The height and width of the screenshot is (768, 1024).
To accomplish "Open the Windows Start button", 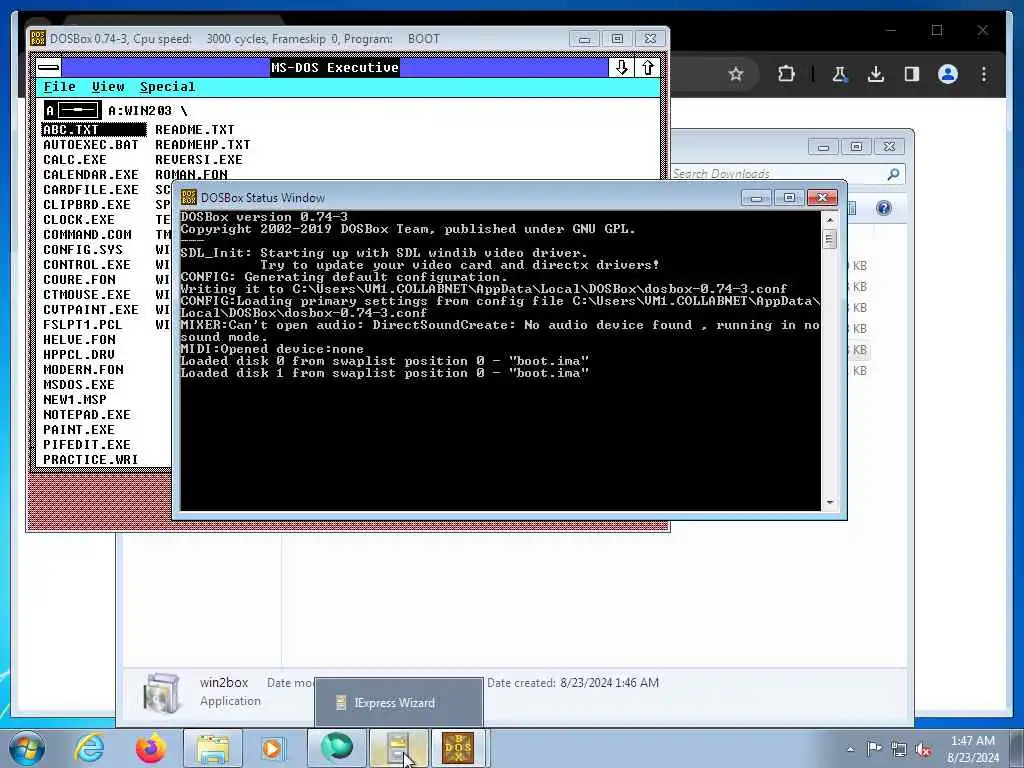I will [27, 748].
